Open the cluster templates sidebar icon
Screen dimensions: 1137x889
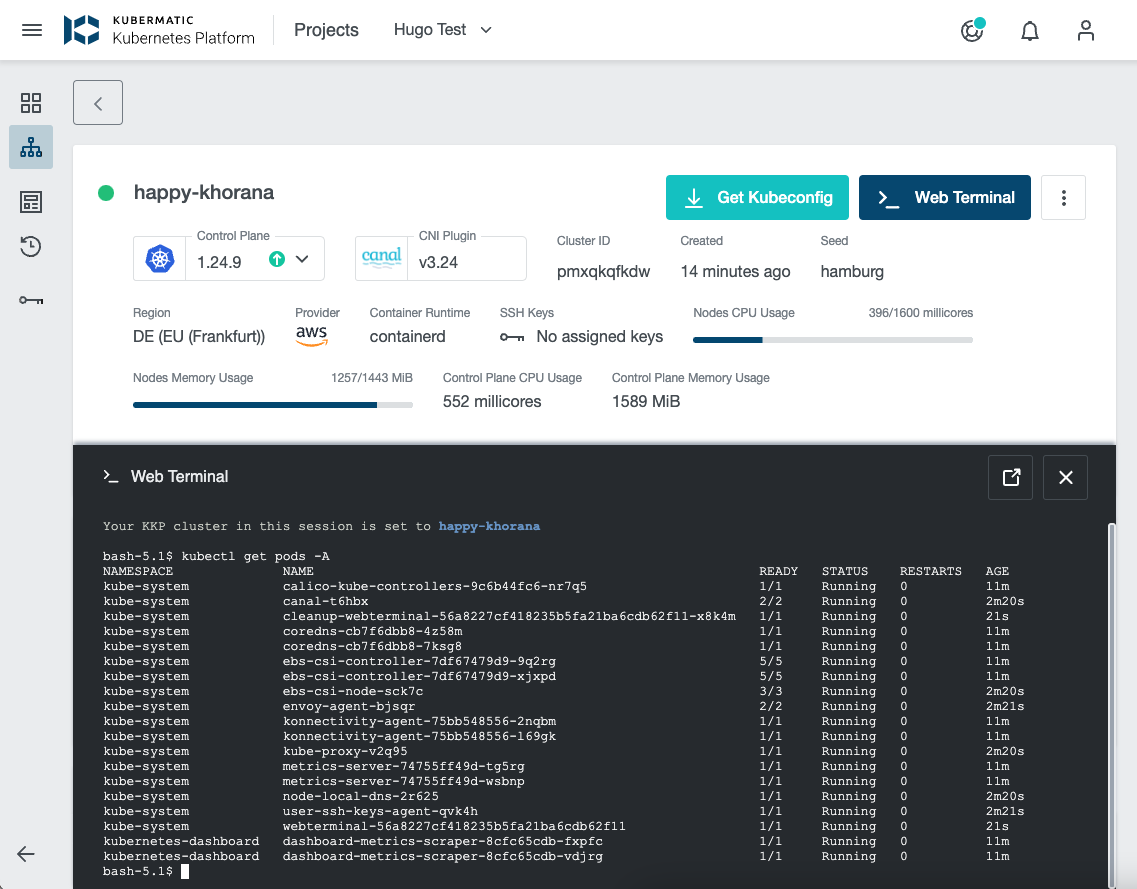(30, 201)
